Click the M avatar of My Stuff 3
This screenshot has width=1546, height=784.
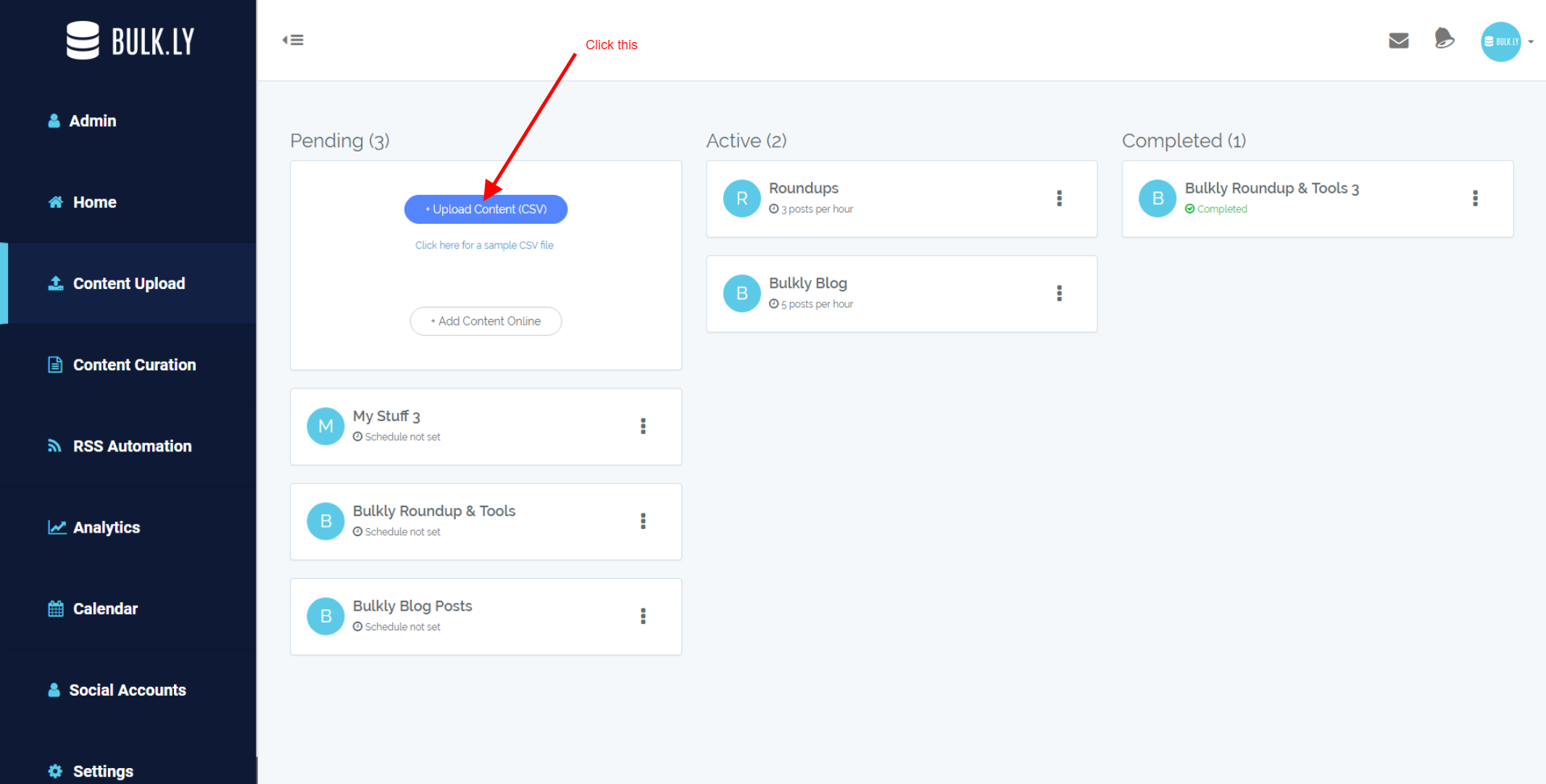click(x=325, y=426)
